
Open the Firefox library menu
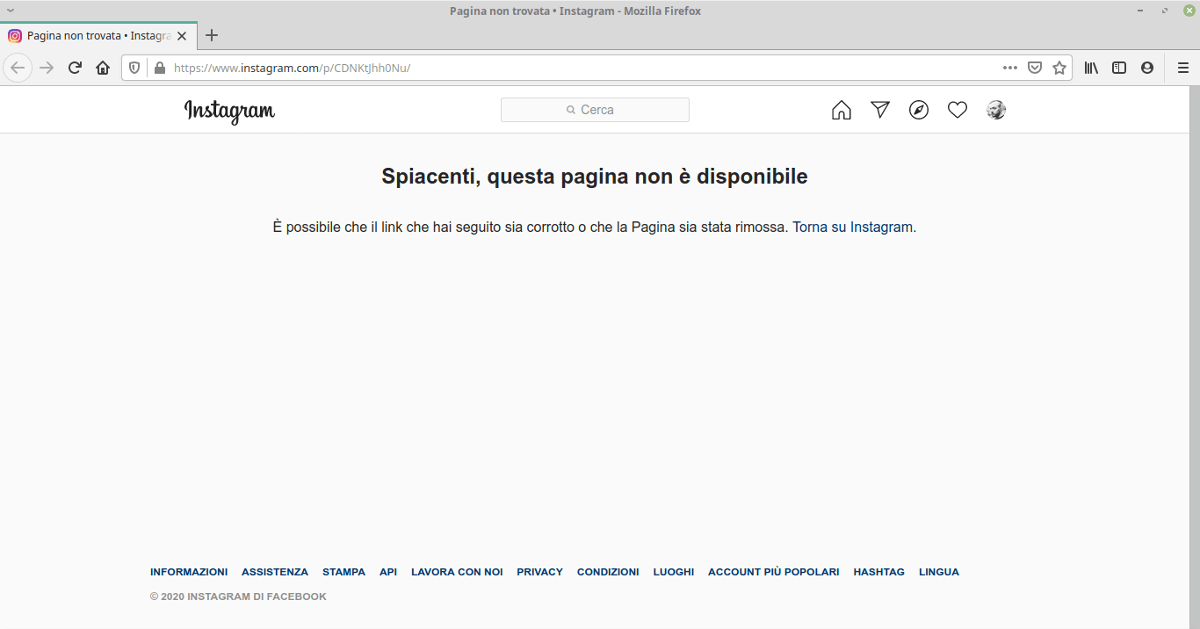tap(1092, 68)
